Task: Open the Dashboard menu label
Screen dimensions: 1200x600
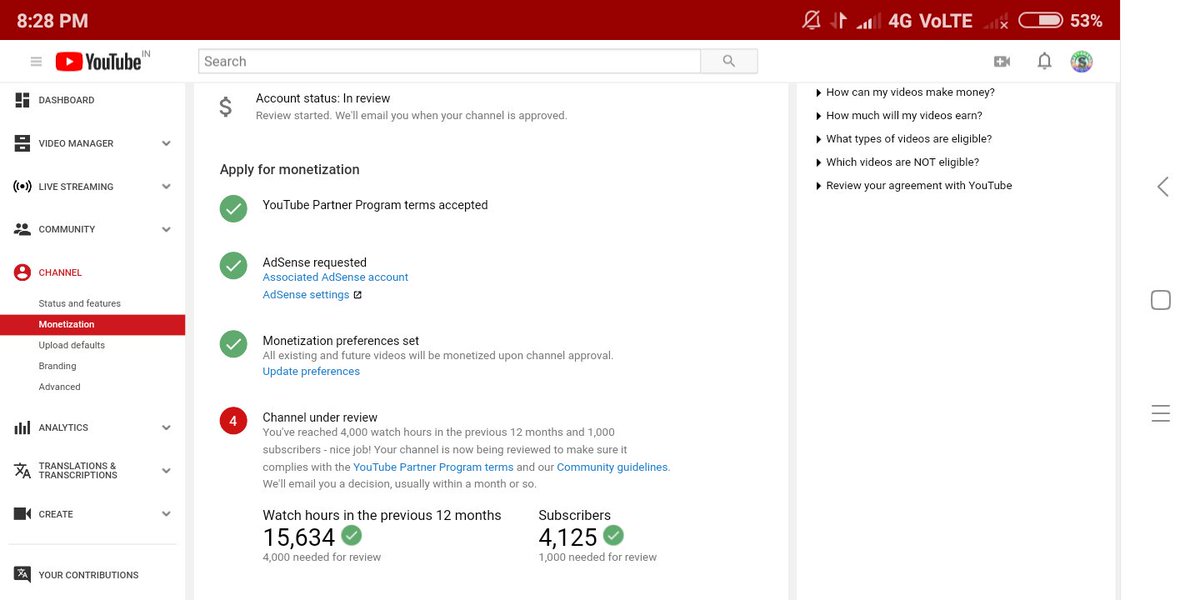Action: [x=66, y=100]
